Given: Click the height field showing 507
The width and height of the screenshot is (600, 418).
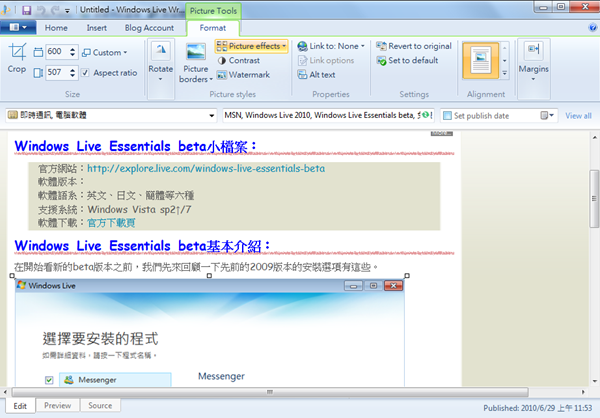Looking at the screenshot, I should coord(58,72).
